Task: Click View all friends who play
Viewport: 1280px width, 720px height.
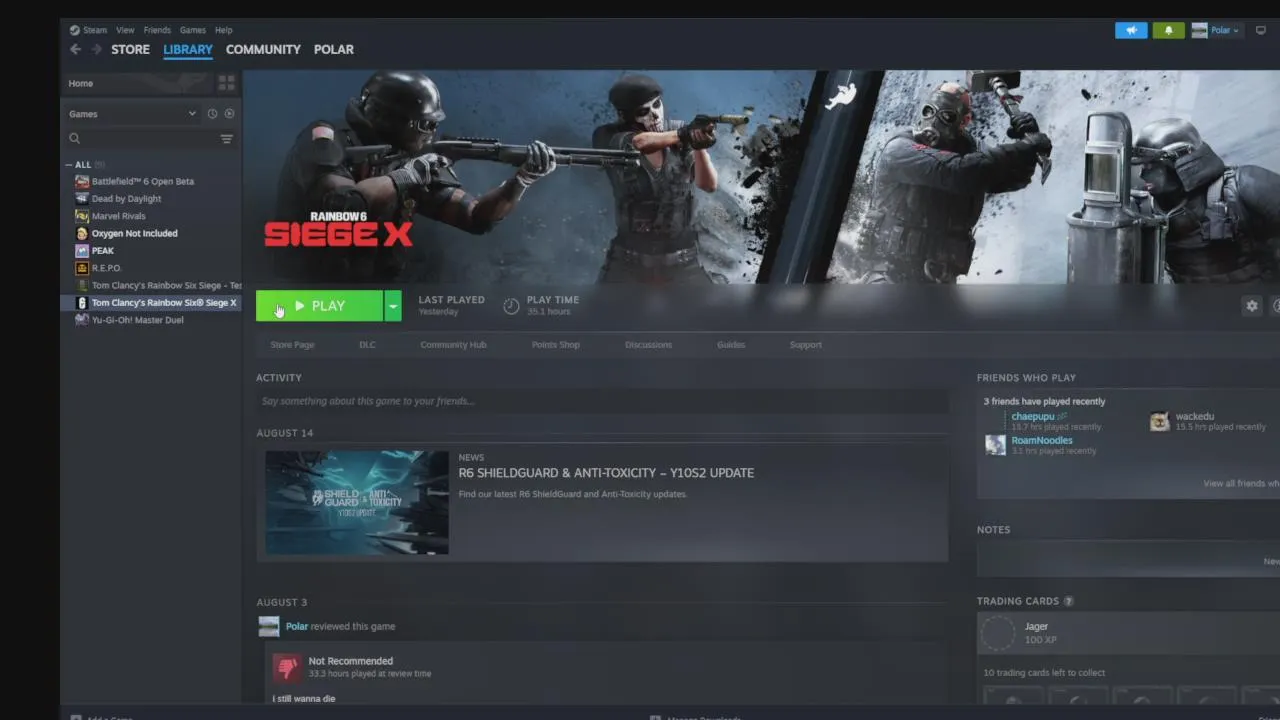Action: [x=1241, y=483]
